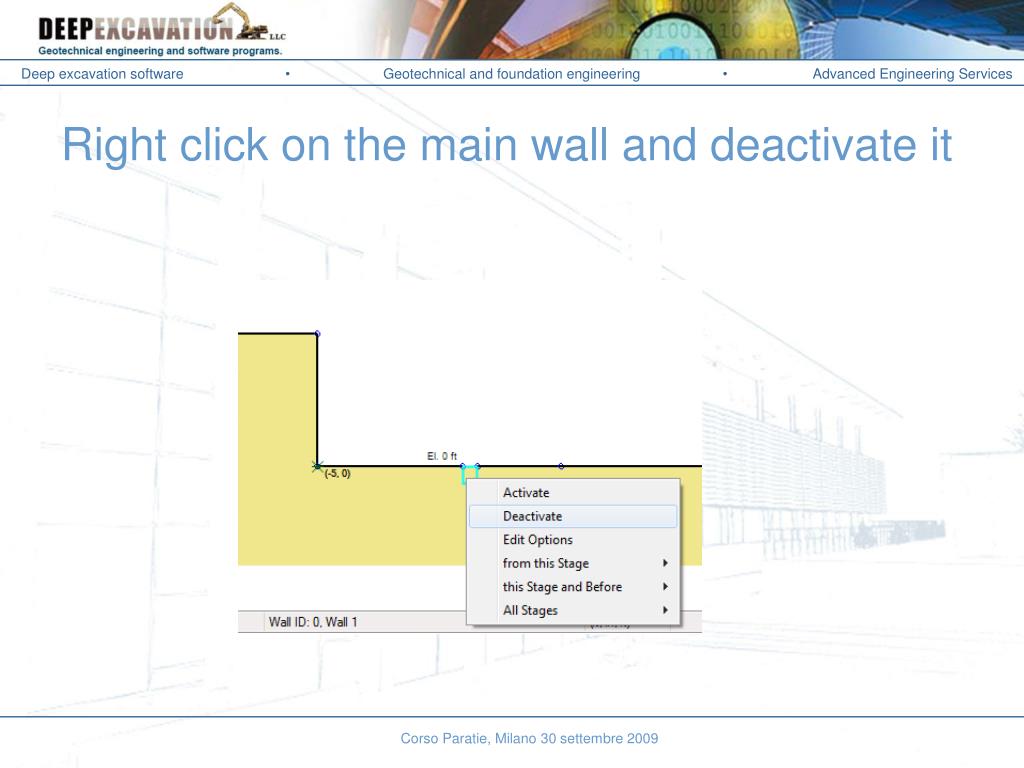
Task: Click 'Deep excavation software' header text
Action: tap(103, 74)
